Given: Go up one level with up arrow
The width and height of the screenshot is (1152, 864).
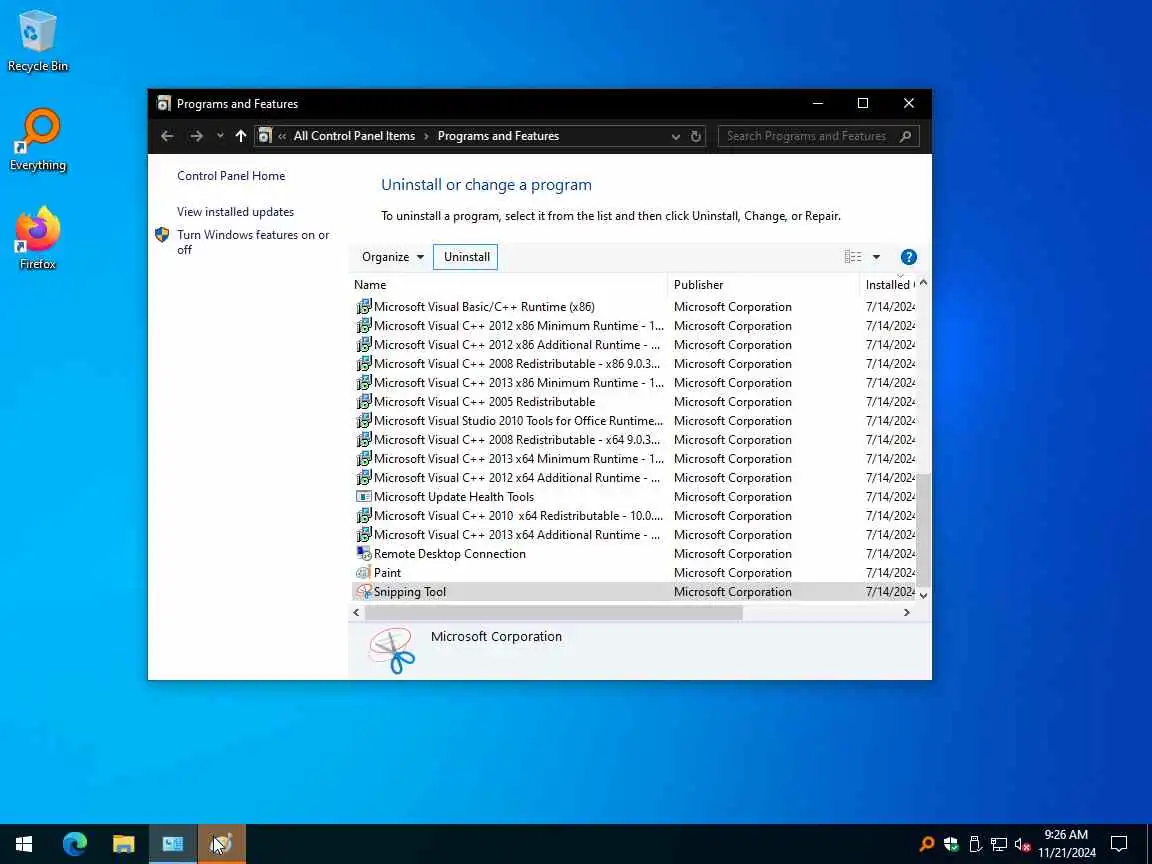Looking at the screenshot, I should [240, 136].
